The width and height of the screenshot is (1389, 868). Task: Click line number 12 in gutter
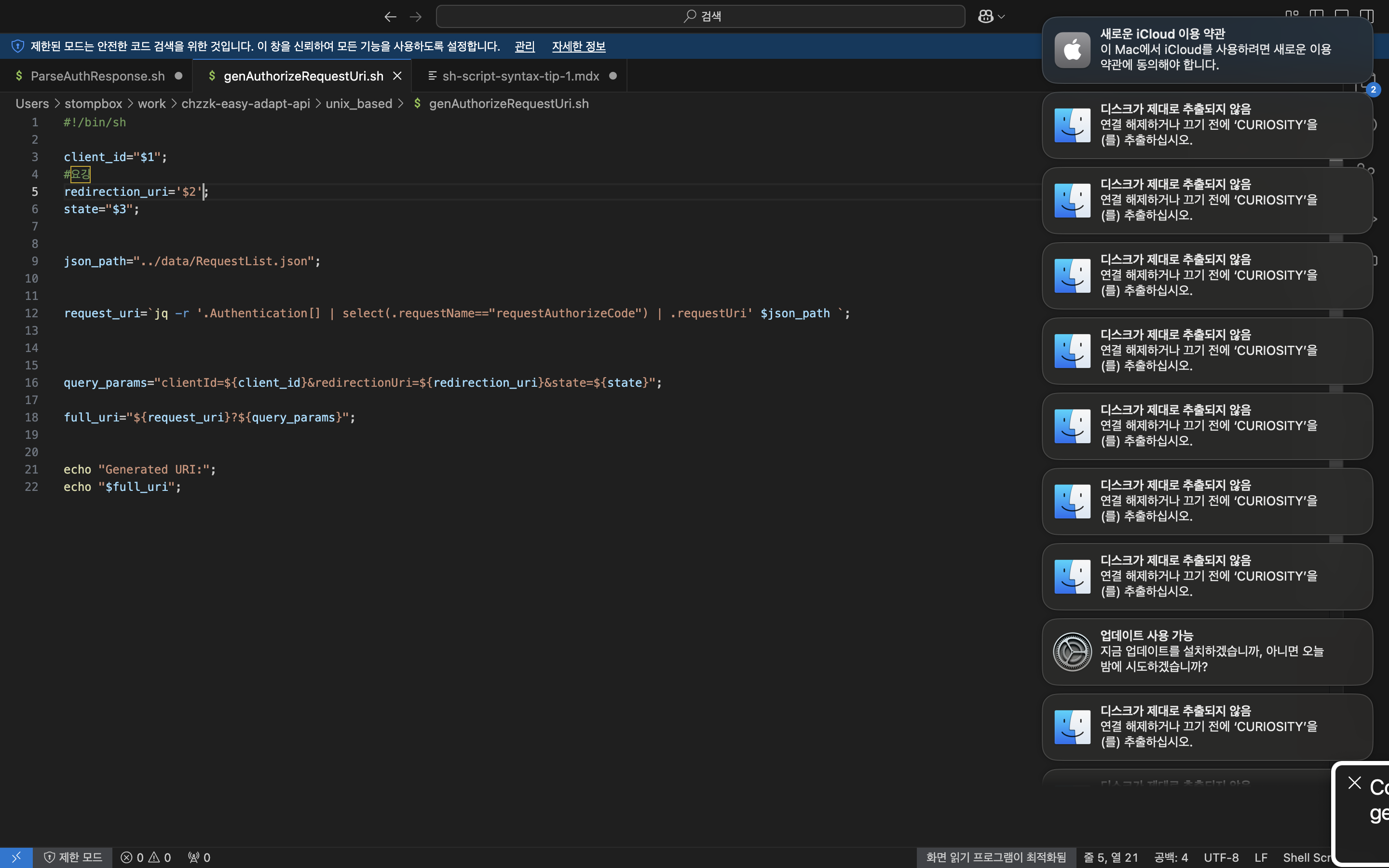31,313
